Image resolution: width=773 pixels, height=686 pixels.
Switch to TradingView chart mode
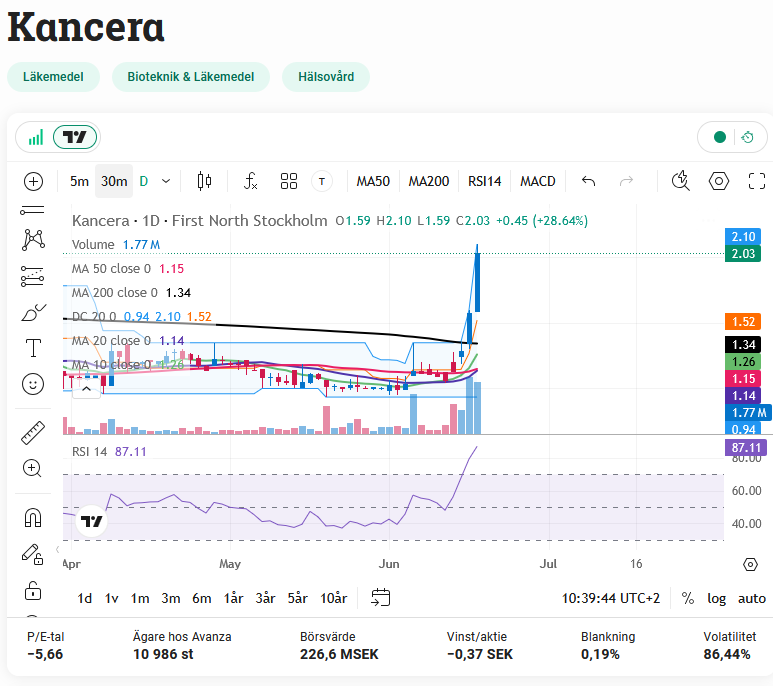click(x=75, y=137)
